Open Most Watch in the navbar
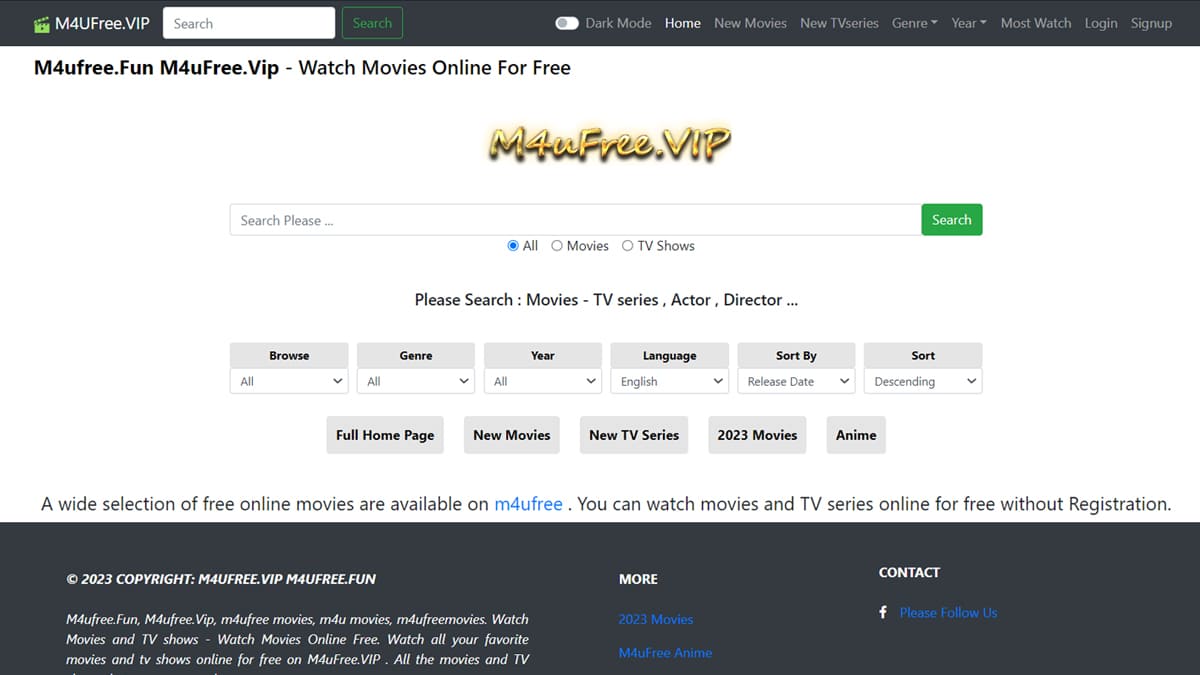Viewport: 1200px width, 675px height. [x=1036, y=23]
